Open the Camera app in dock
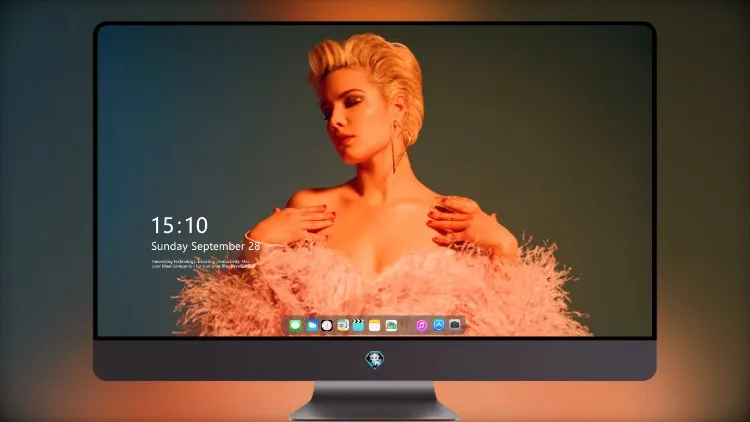Image resolution: width=750 pixels, height=422 pixels. click(455, 325)
